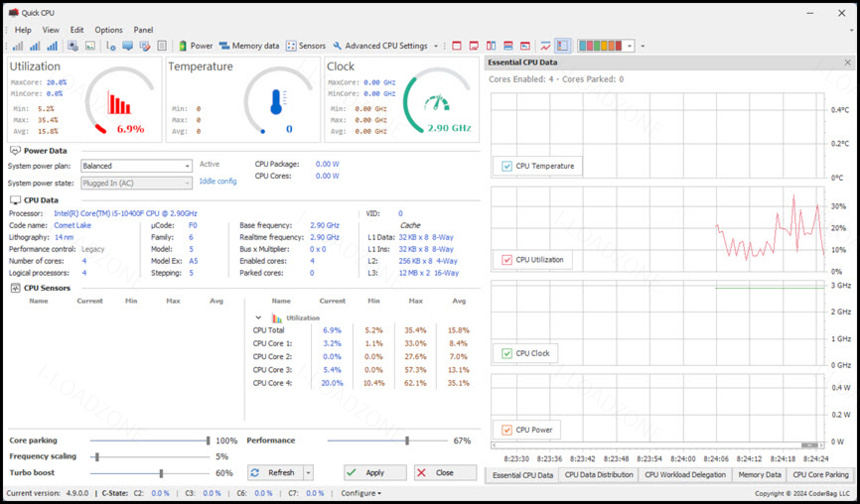This screenshot has width=860, height=504.
Task: Adjust the Core parking slider
Action: 149,441
